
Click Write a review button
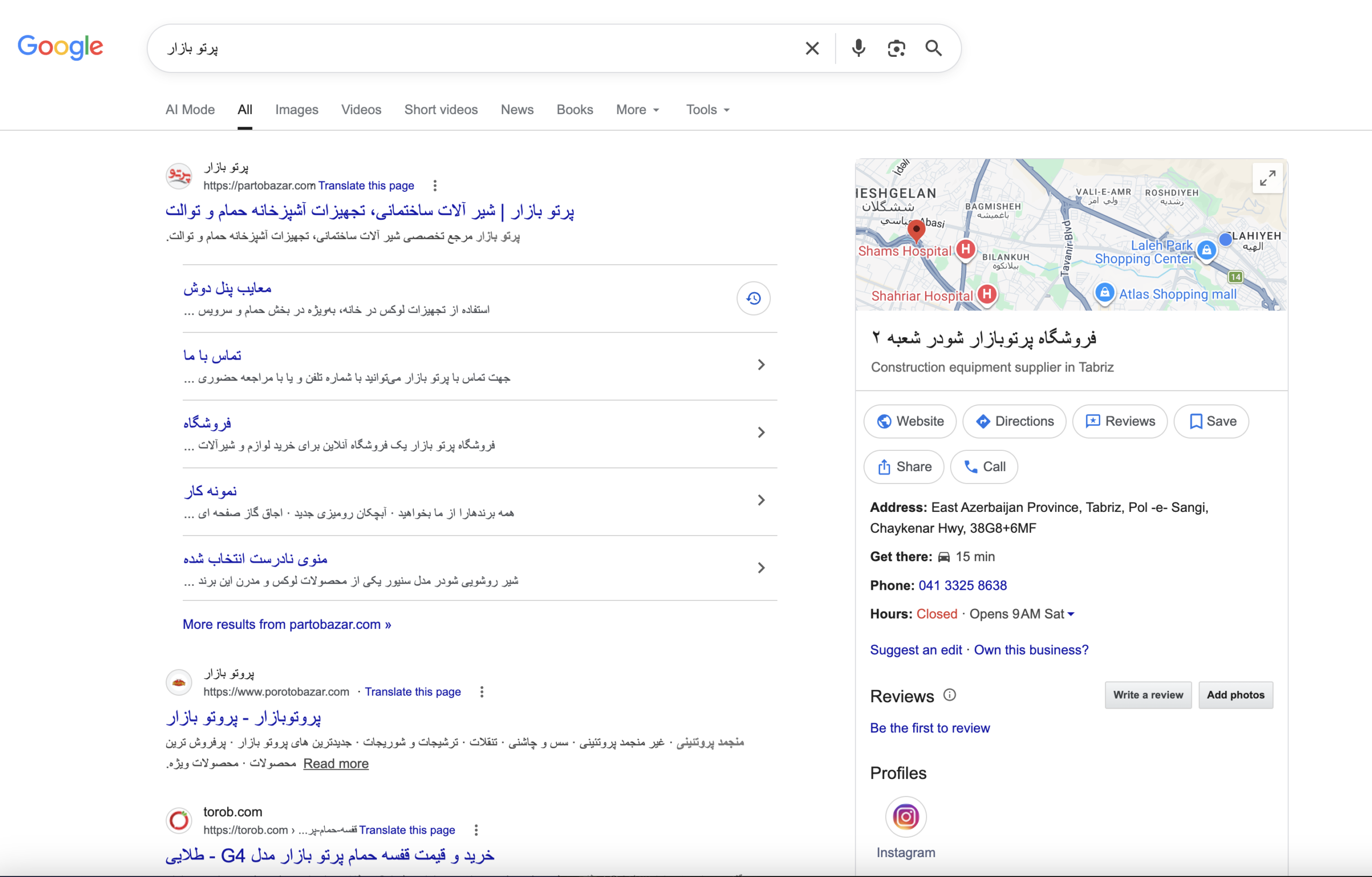pos(1148,695)
